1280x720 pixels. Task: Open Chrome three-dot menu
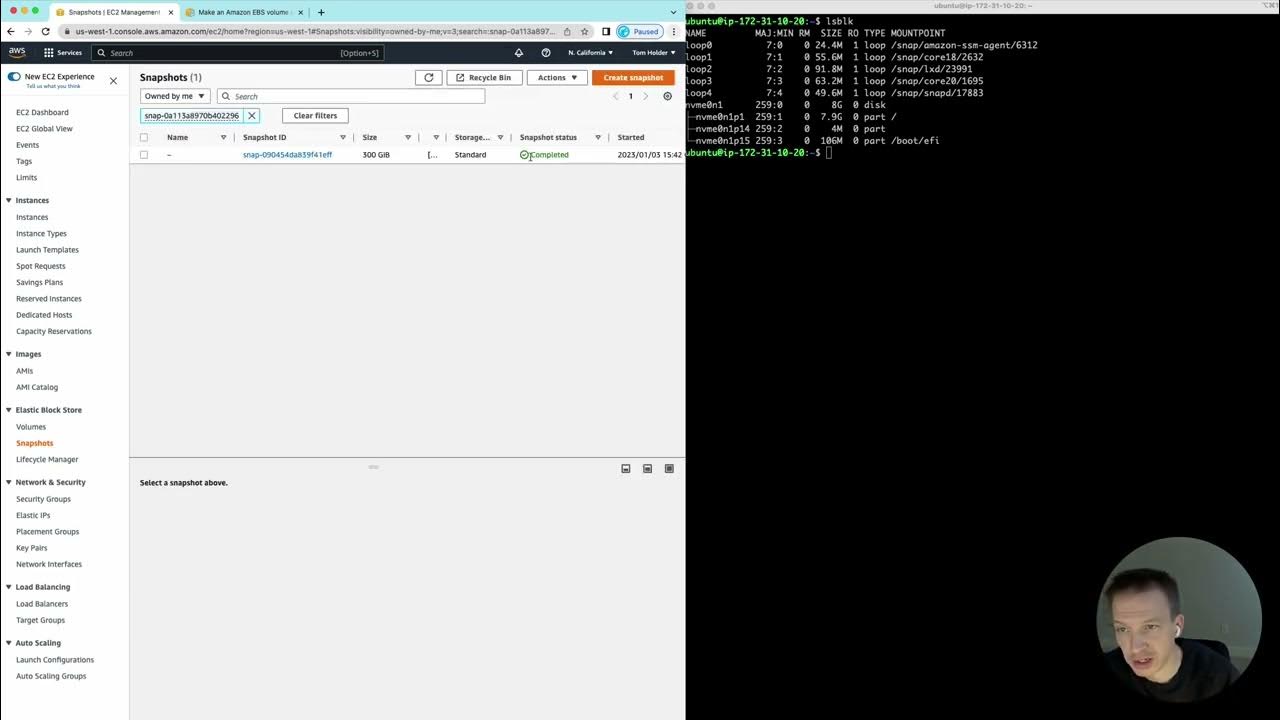pyautogui.click(x=675, y=31)
